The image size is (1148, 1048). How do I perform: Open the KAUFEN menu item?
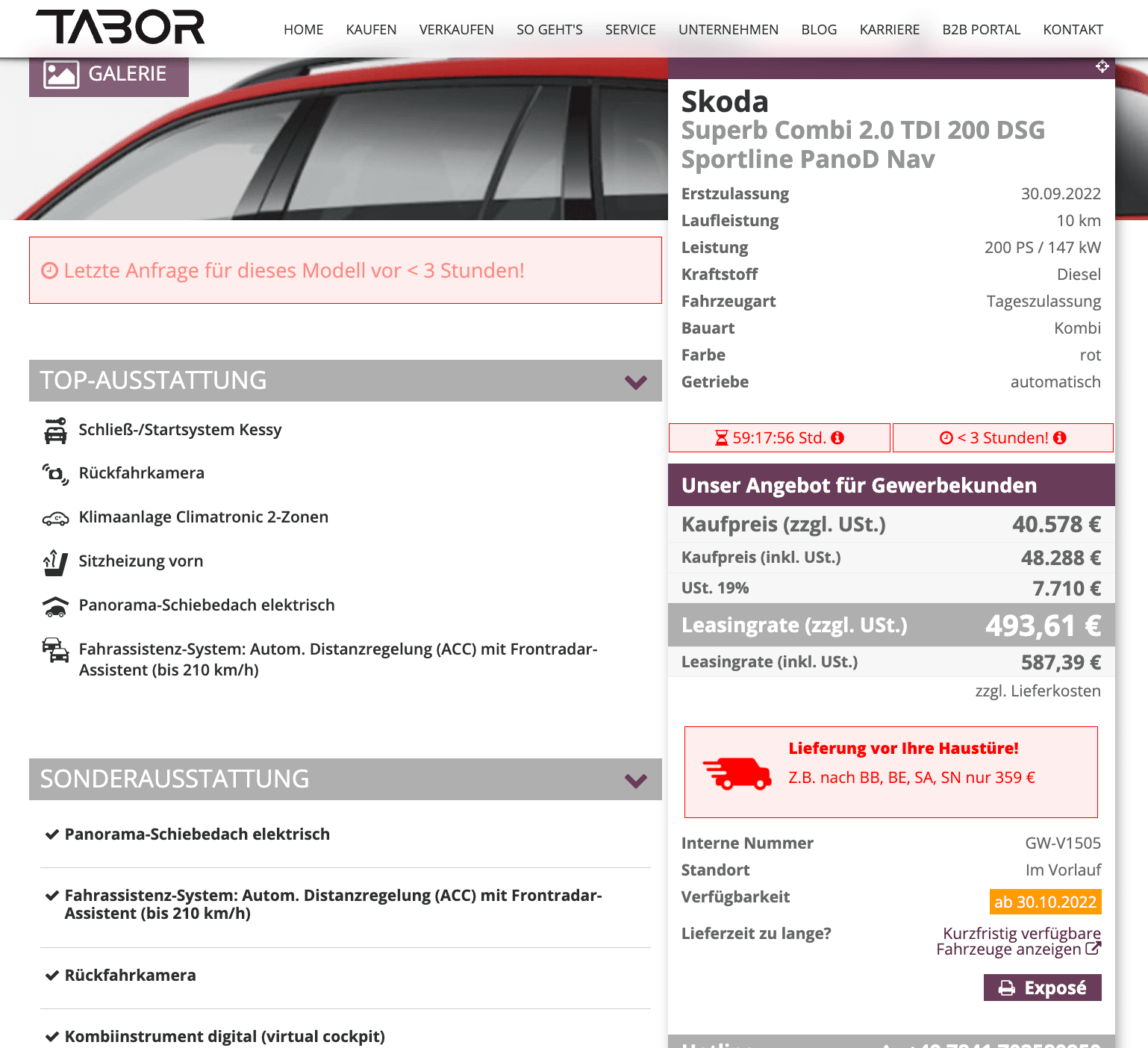(x=371, y=30)
